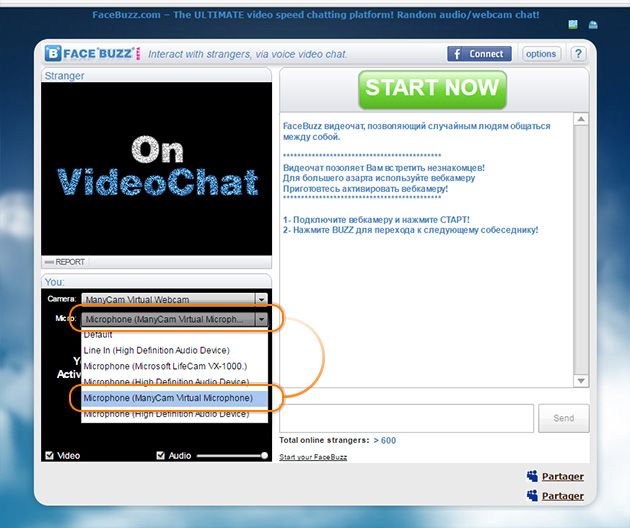The height and width of the screenshot is (528, 630).
Task: Select Microphone (ManyCam Virtual Microphone) list option
Action: point(167,398)
